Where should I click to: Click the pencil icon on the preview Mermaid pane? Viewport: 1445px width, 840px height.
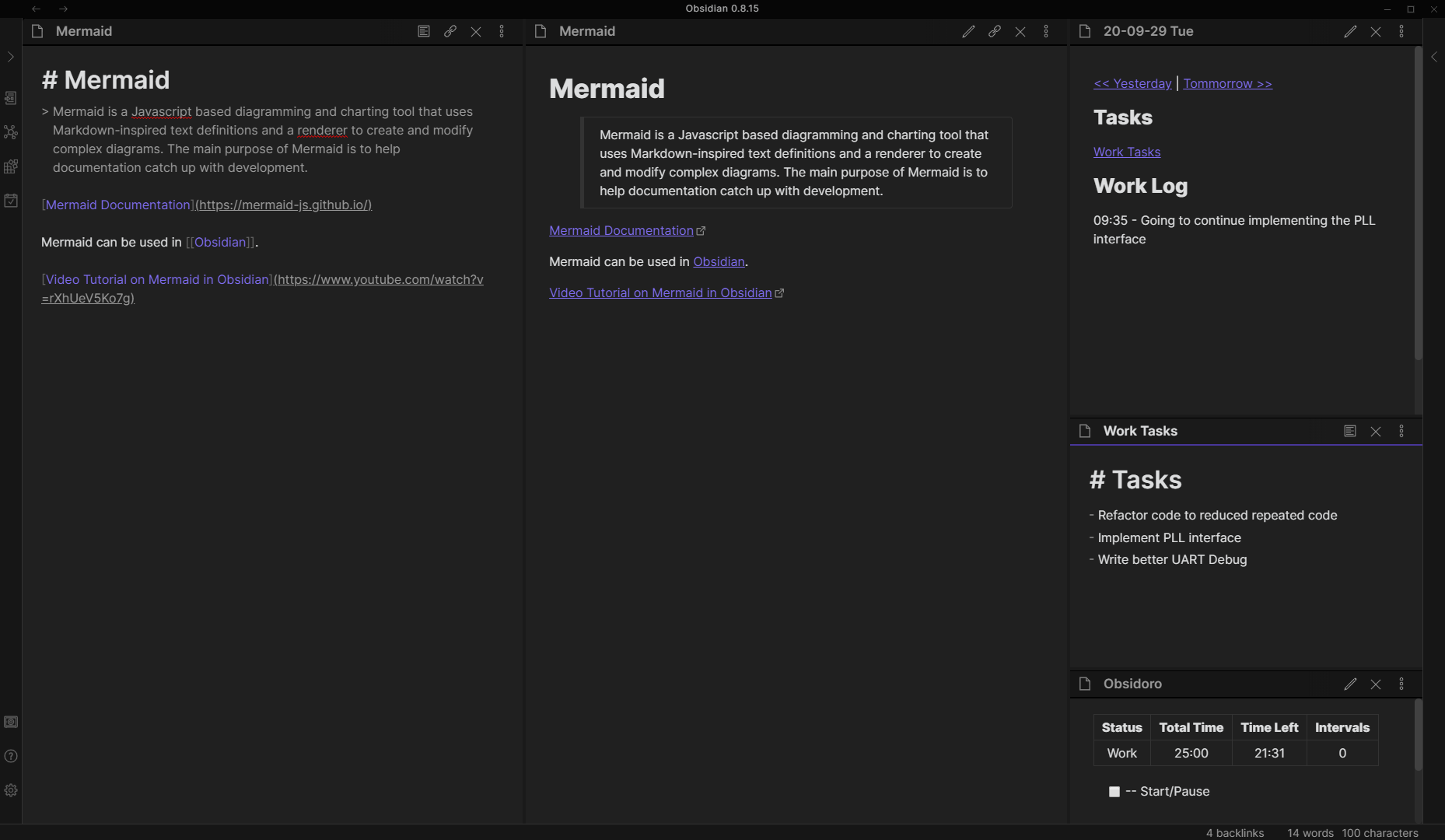pos(968,31)
